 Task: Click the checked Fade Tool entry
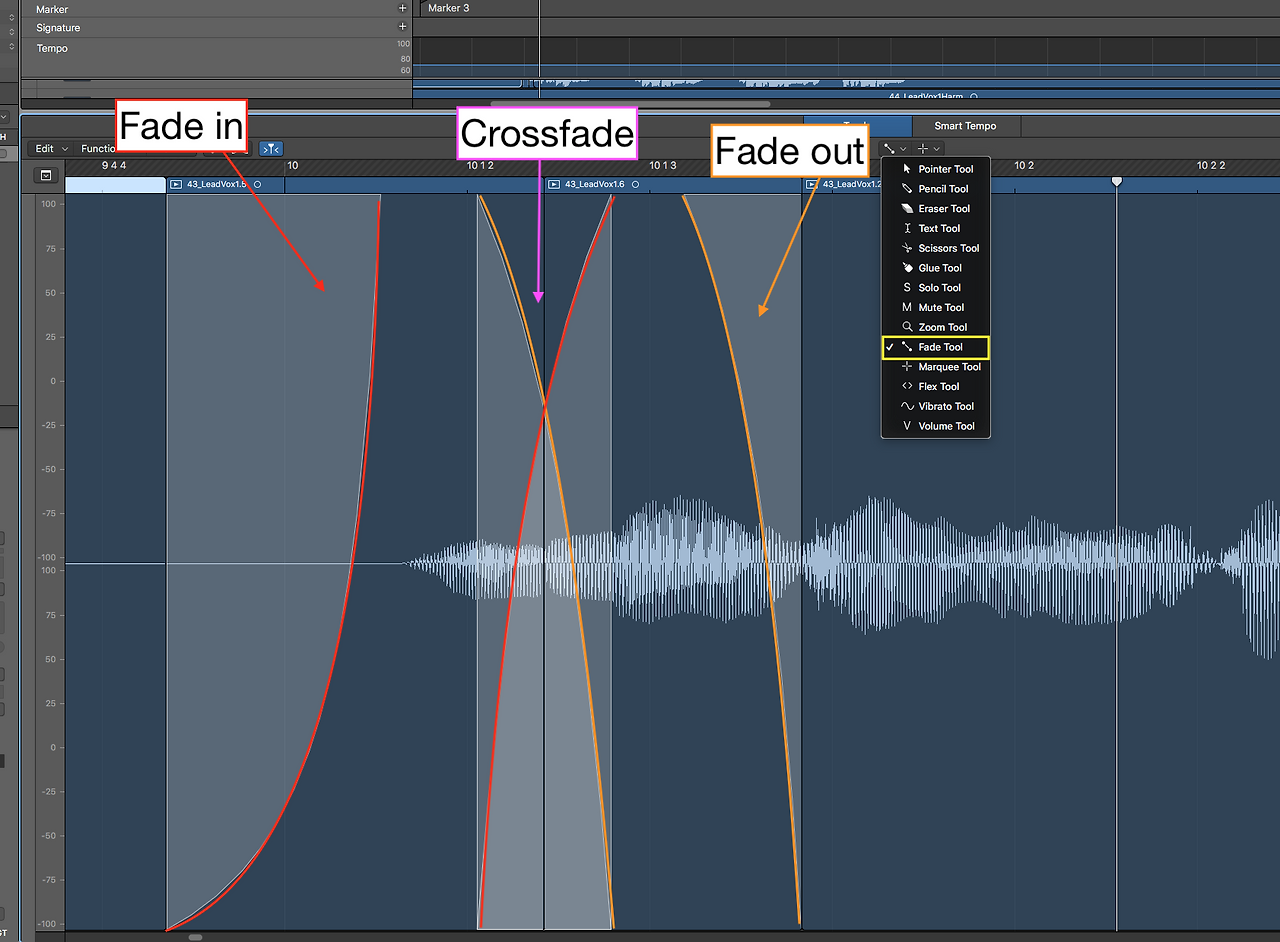[x=936, y=347]
